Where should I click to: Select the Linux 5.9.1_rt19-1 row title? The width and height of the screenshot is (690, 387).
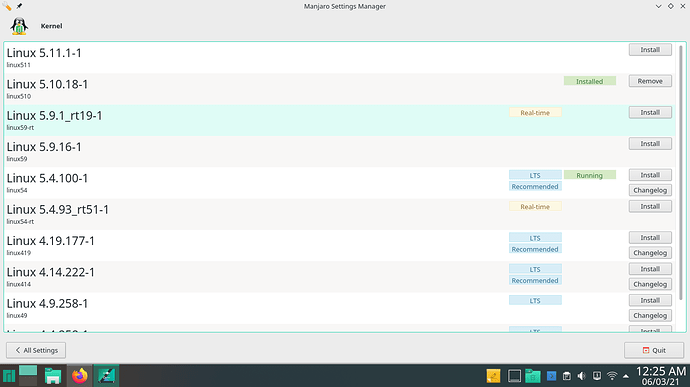(54, 115)
